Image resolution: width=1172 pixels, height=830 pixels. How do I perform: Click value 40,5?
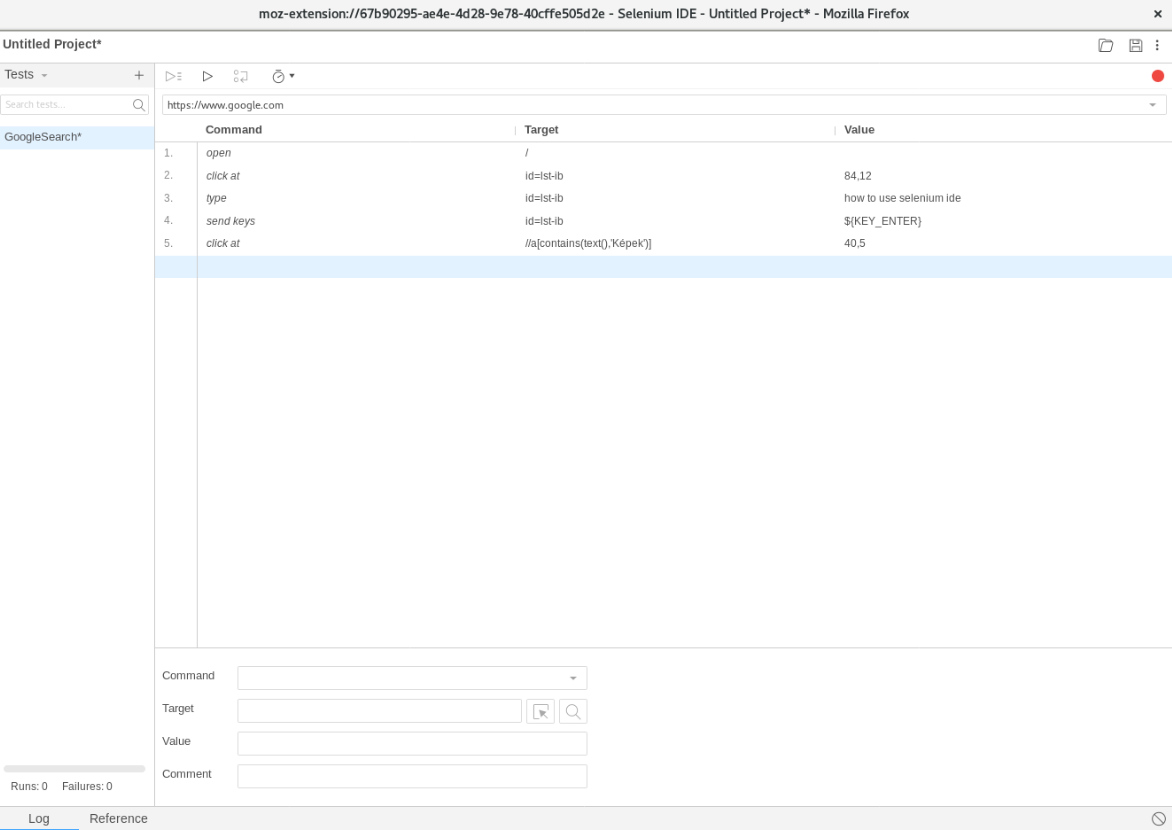[854, 243]
